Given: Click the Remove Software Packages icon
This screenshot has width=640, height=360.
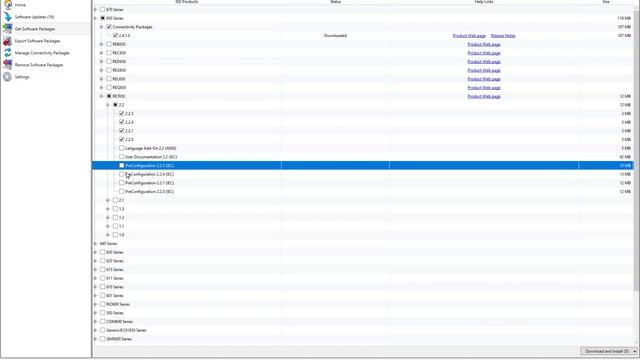Looking at the screenshot, I should coord(8,64).
